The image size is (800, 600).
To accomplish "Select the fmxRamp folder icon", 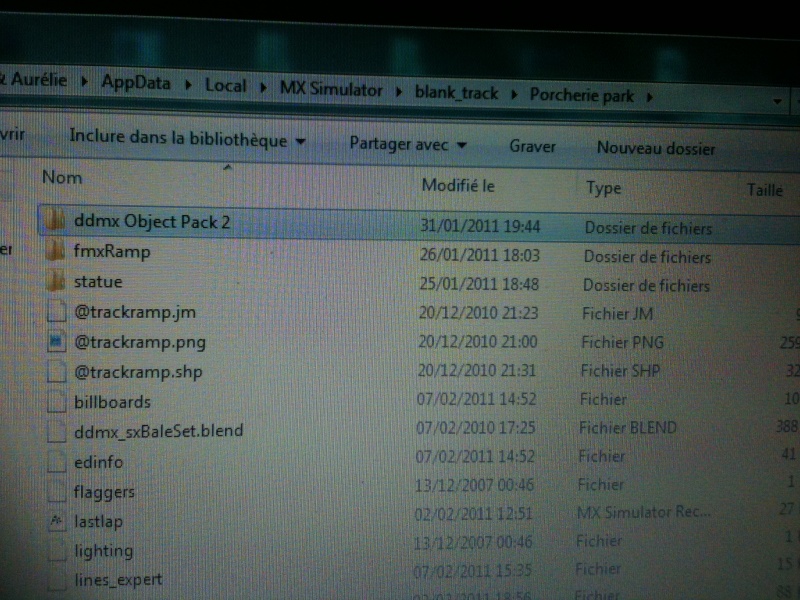I will (55, 251).
